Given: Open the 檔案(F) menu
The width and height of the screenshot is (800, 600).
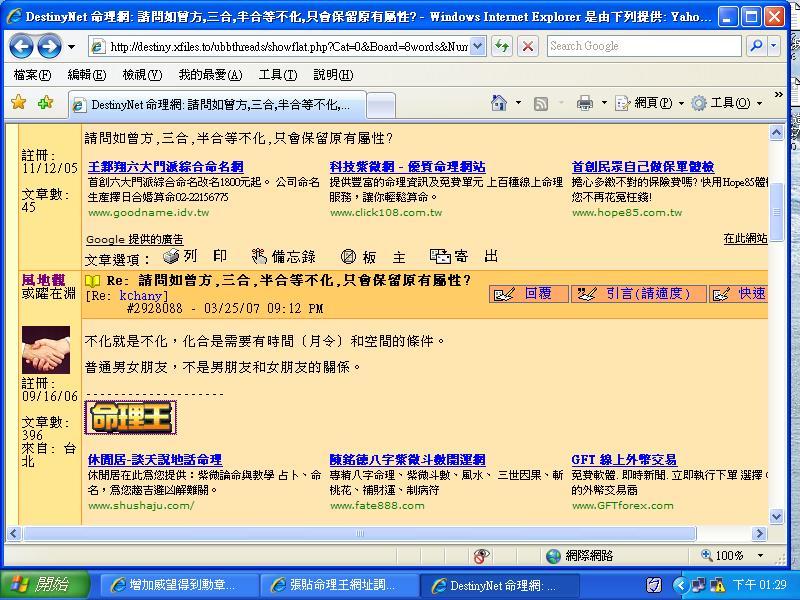Looking at the screenshot, I should pyautogui.click(x=32, y=75).
